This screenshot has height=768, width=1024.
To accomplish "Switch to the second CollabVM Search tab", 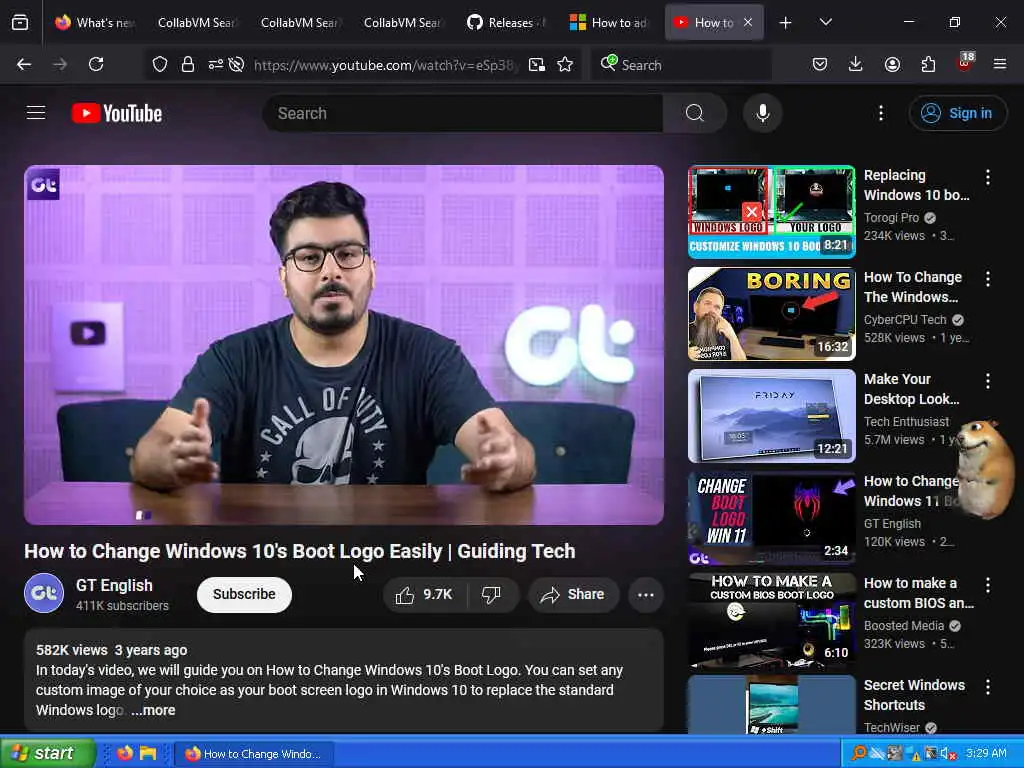I will click(x=300, y=22).
